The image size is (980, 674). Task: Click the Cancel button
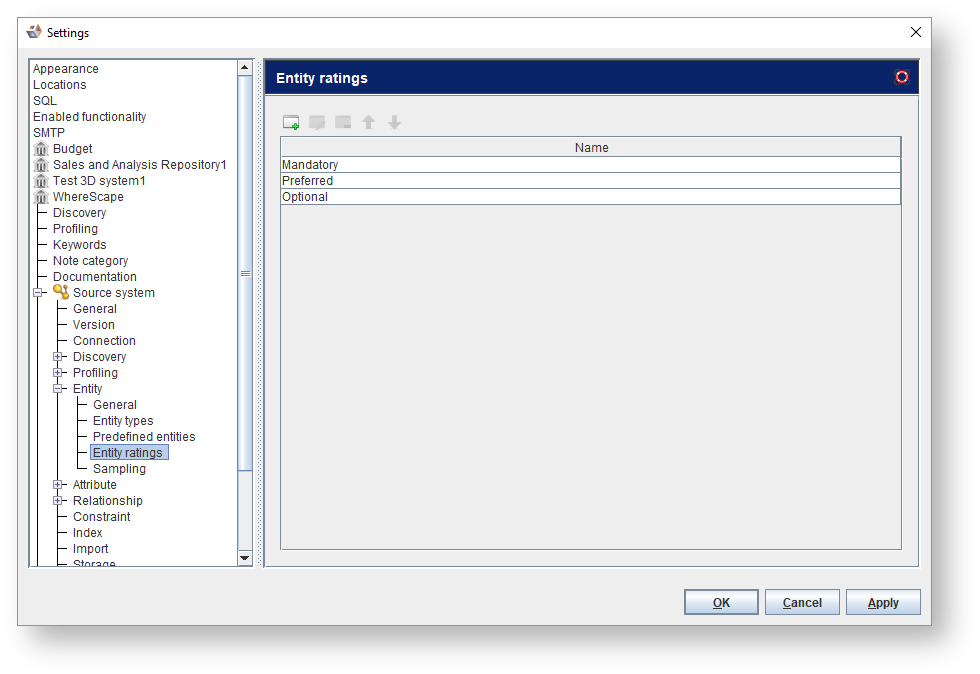(x=802, y=602)
